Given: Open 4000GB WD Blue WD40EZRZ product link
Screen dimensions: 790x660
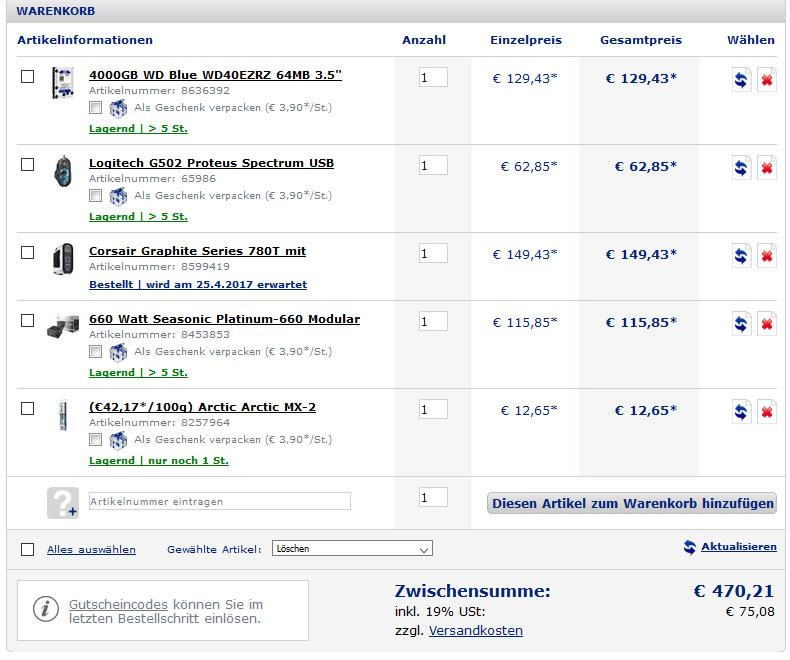Looking at the screenshot, I should pyautogui.click(x=215, y=75).
